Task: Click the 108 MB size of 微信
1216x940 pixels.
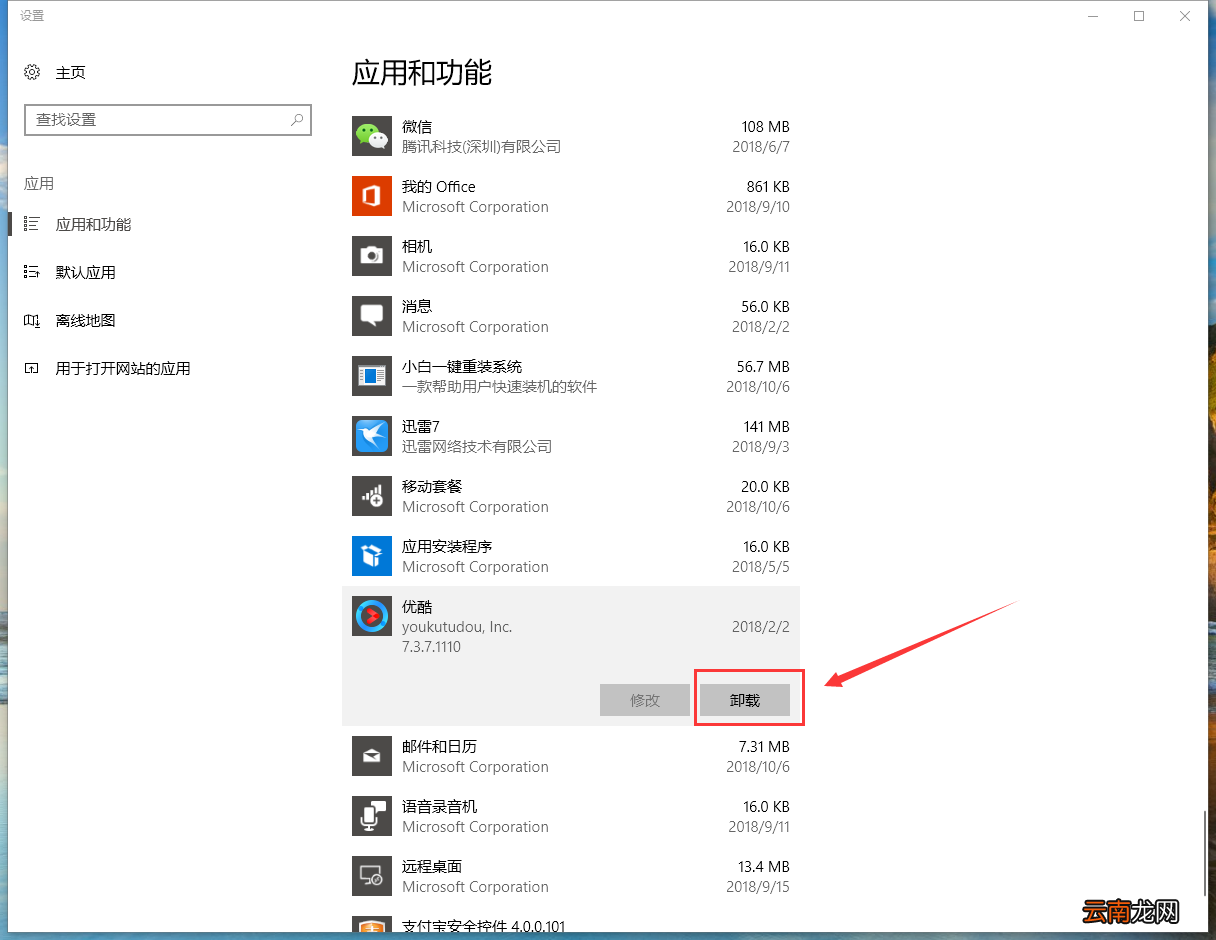Action: 766,127
